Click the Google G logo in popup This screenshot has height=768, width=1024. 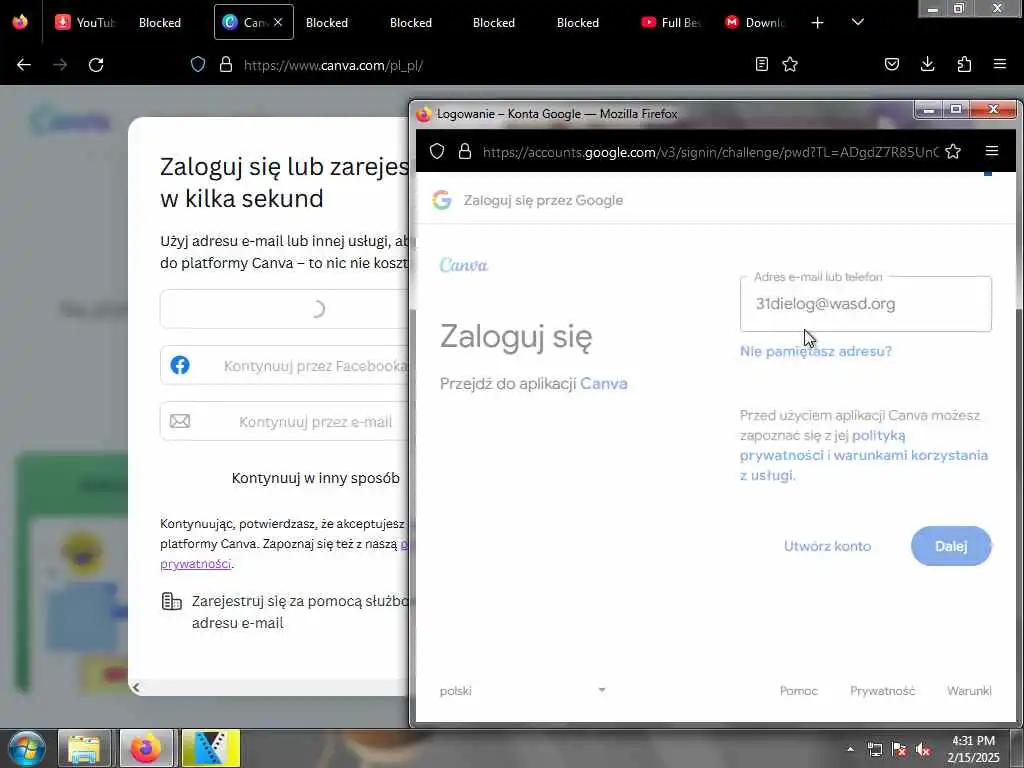click(442, 200)
